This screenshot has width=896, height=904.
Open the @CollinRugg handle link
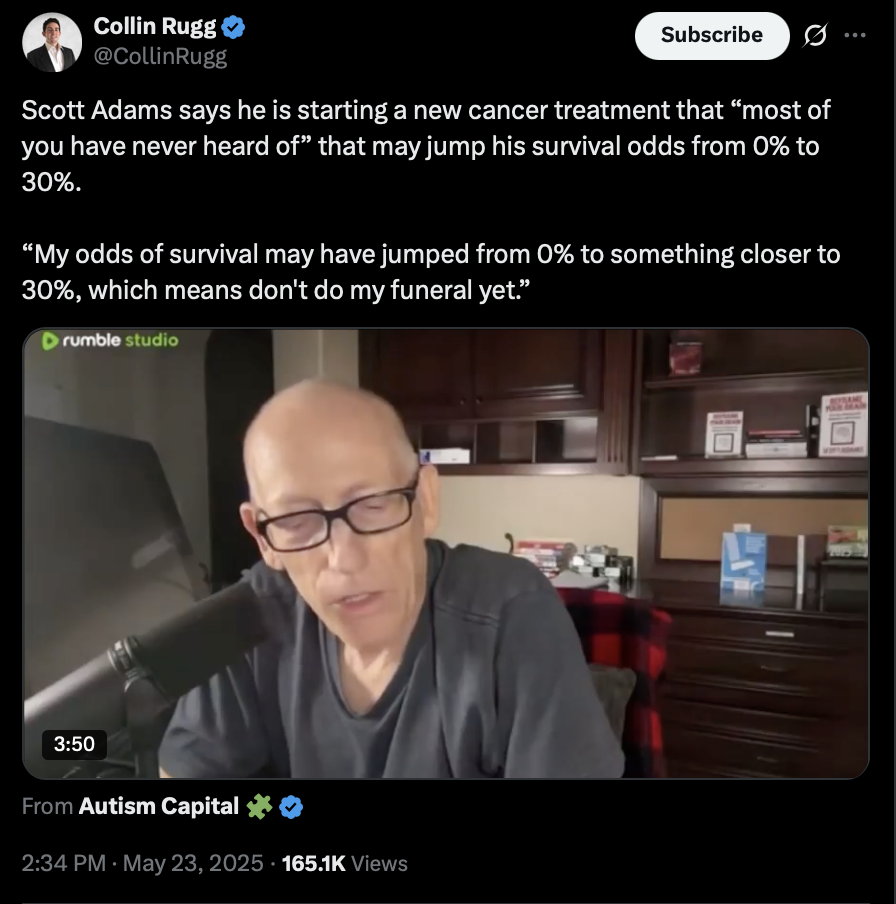160,56
